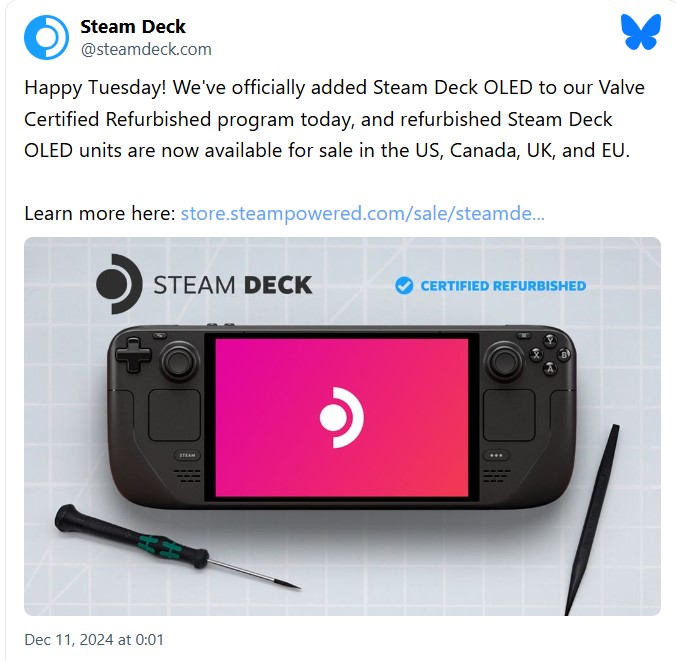The image size is (676, 661).
Task: Open the store.steampowered.com sale link
Action: coord(363,213)
